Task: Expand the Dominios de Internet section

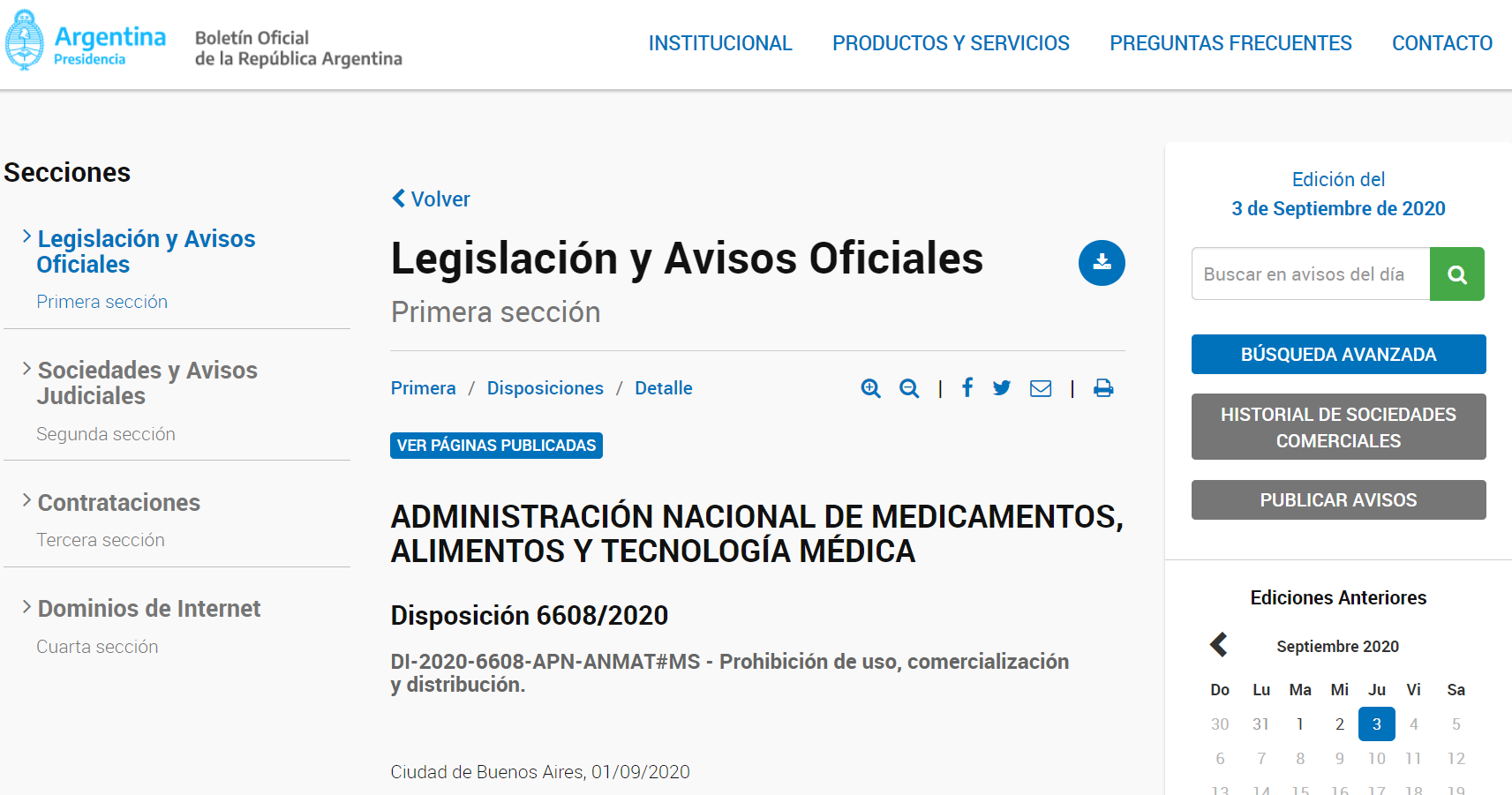Action: [x=148, y=608]
